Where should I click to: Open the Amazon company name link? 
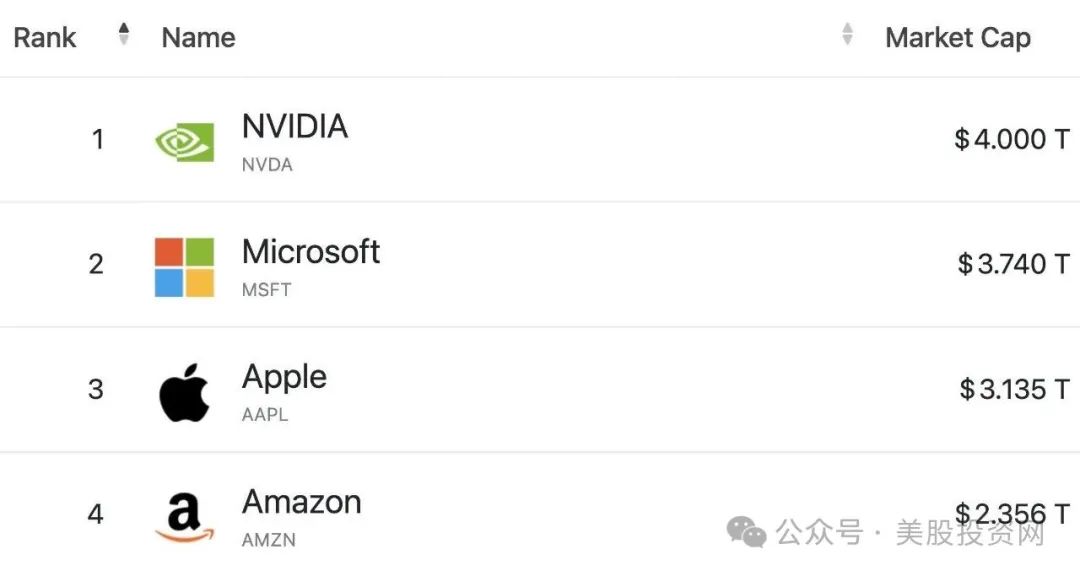302,502
